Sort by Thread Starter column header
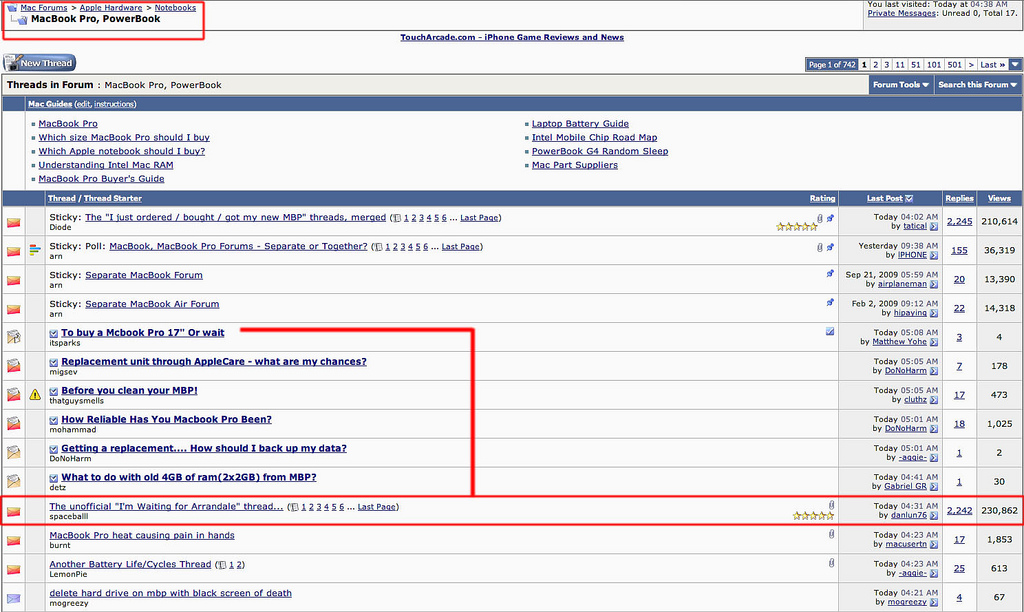Screen dimensions: 1024x612 [112, 199]
